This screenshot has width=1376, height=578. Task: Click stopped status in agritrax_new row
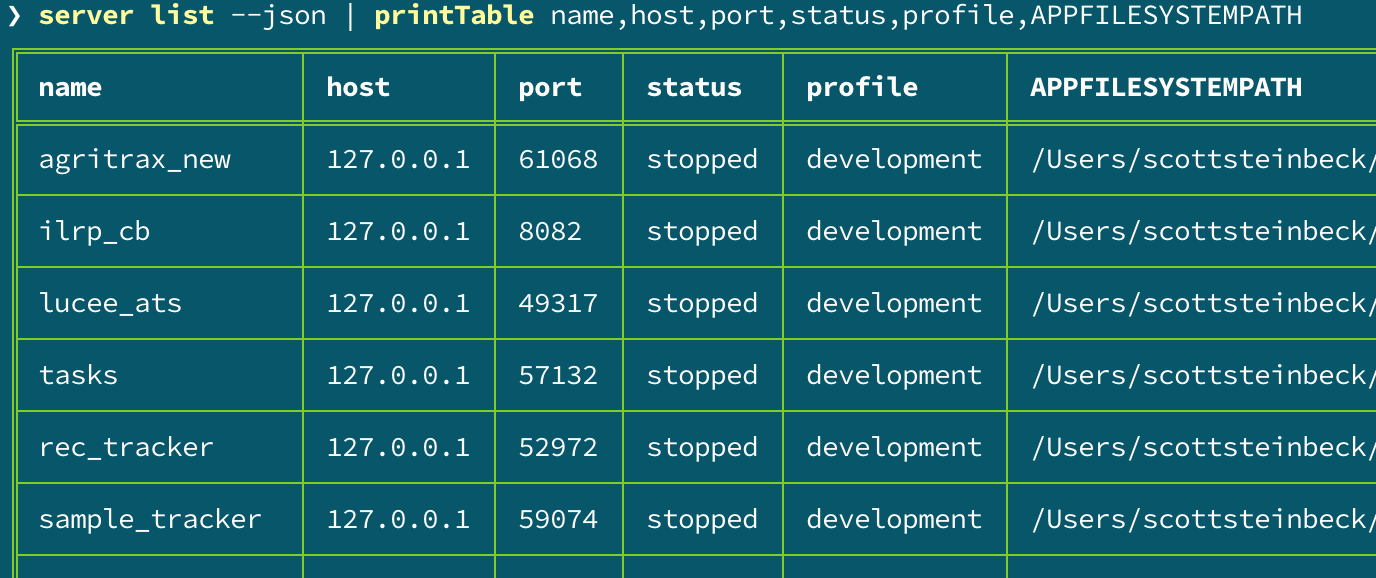(x=702, y=160)
